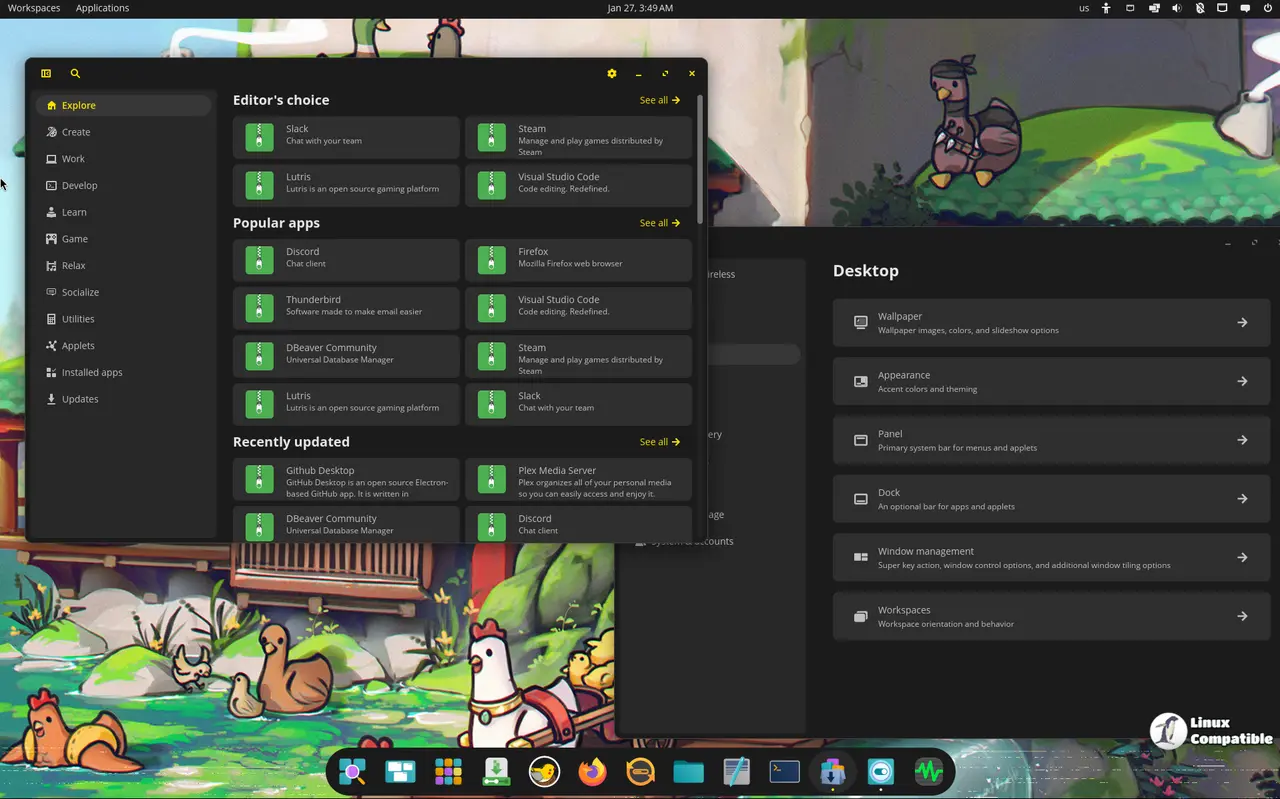Open the Workspaces menu in the top panel

[34, 8]
